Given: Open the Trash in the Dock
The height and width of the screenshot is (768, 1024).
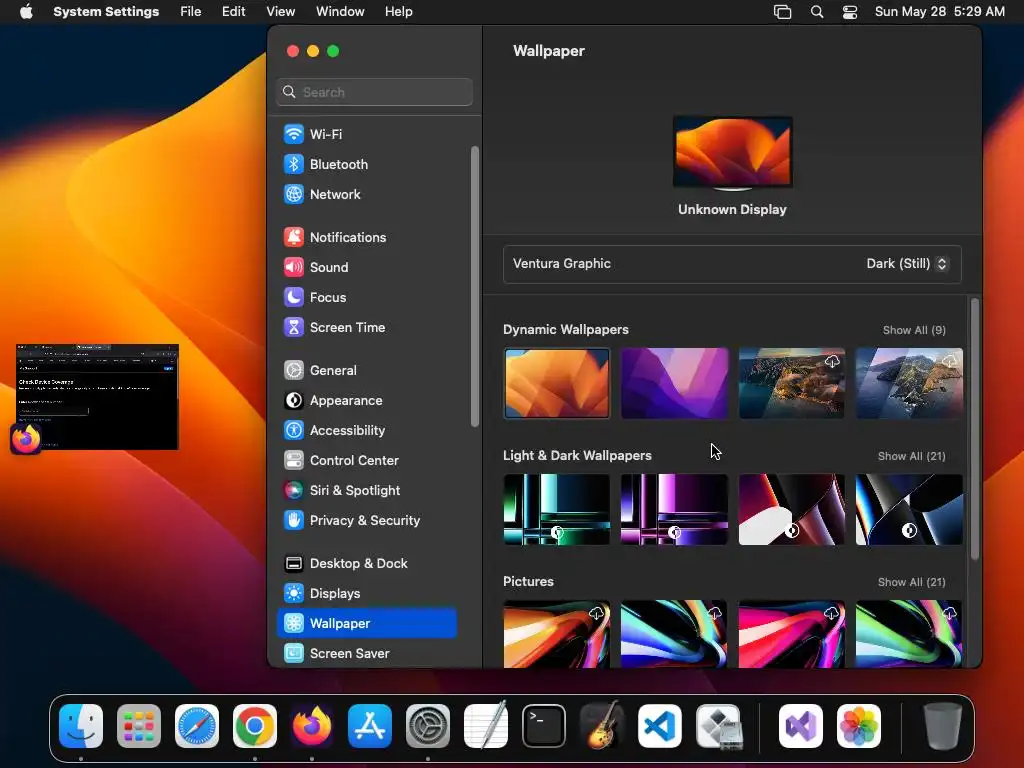Looking at the screenshot, I should coord(942,726).
